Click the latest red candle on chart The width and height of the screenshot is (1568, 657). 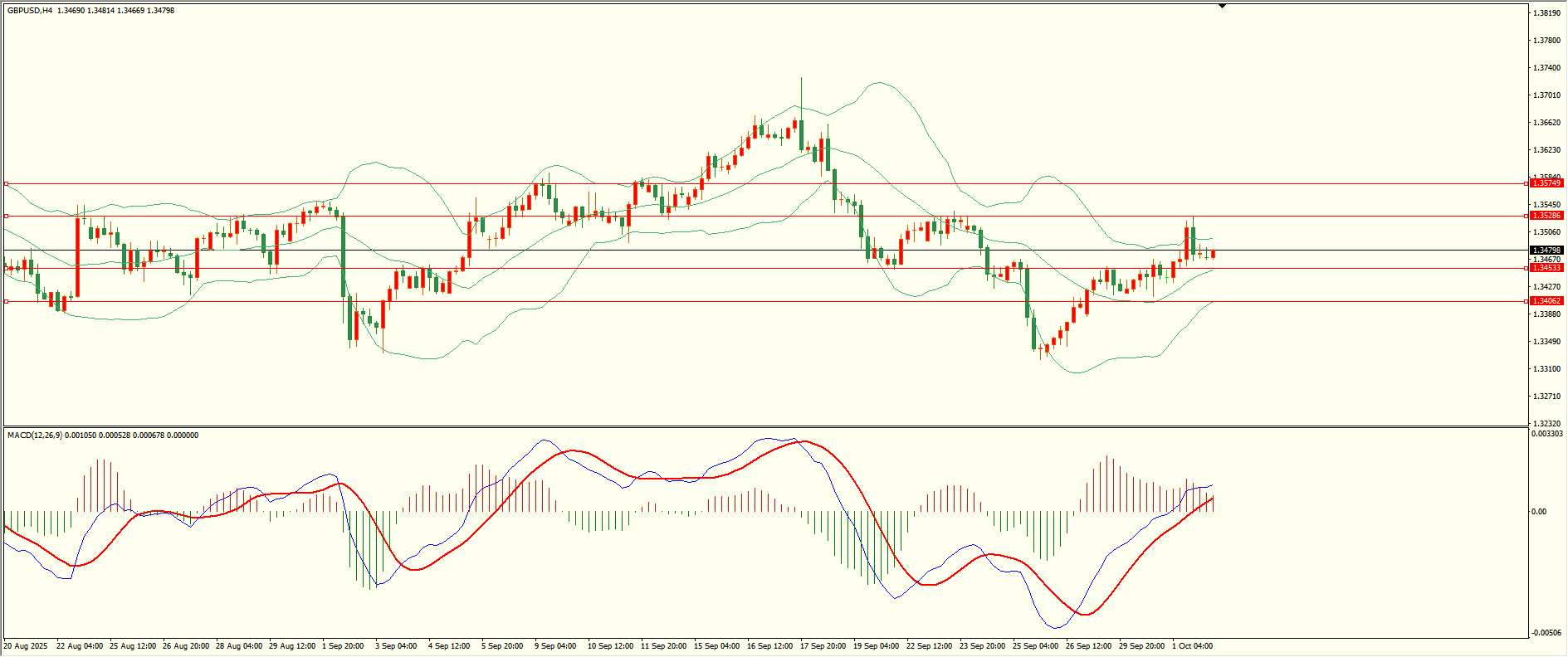click(1213, 254)
